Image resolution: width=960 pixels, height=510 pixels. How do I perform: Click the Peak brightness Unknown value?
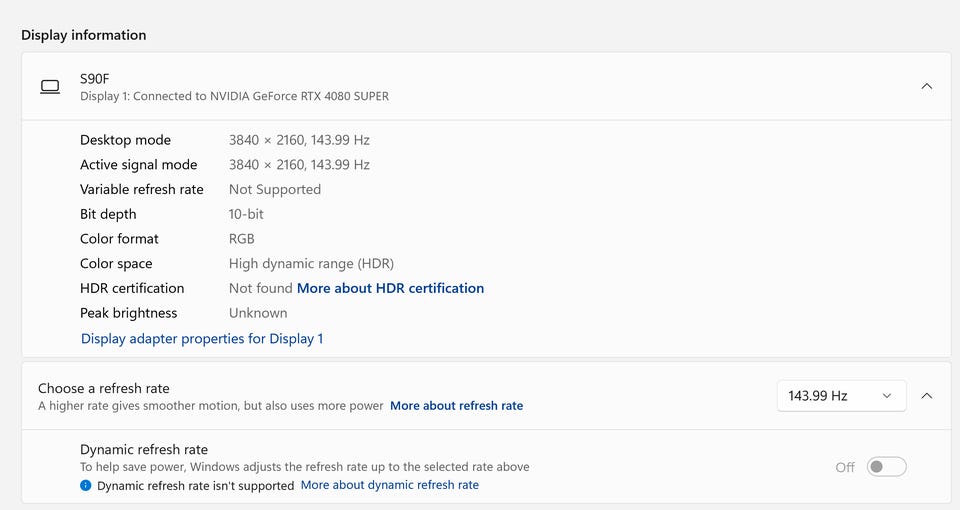point(258,313)
